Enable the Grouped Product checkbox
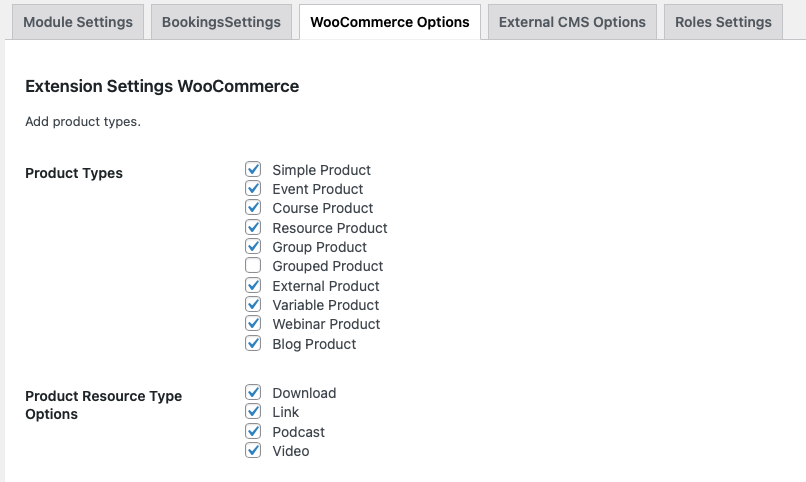Viewport: 806px width, 482px height. click(x=253, y=265)
